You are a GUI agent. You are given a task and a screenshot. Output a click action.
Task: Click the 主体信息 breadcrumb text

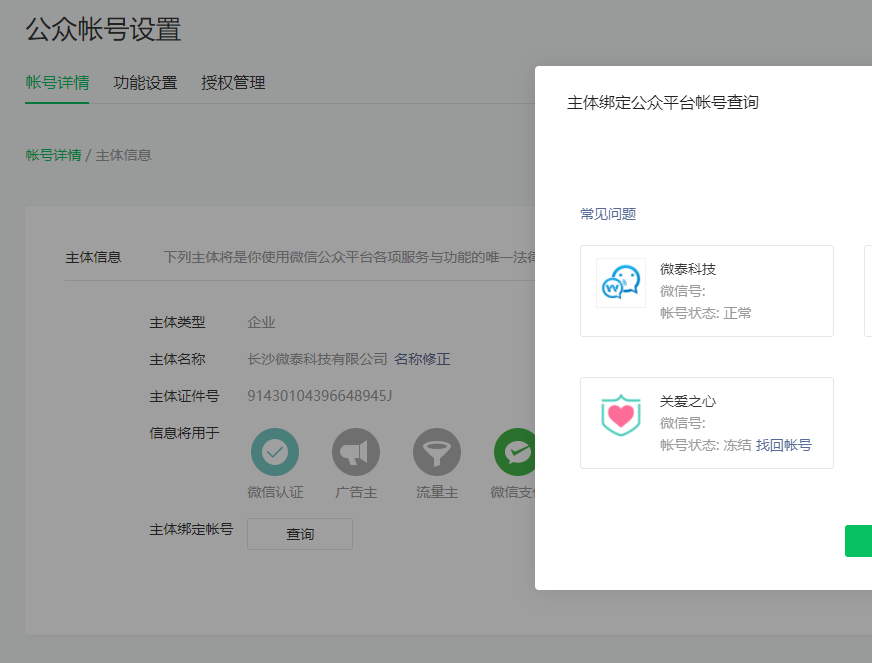point(123,155)
